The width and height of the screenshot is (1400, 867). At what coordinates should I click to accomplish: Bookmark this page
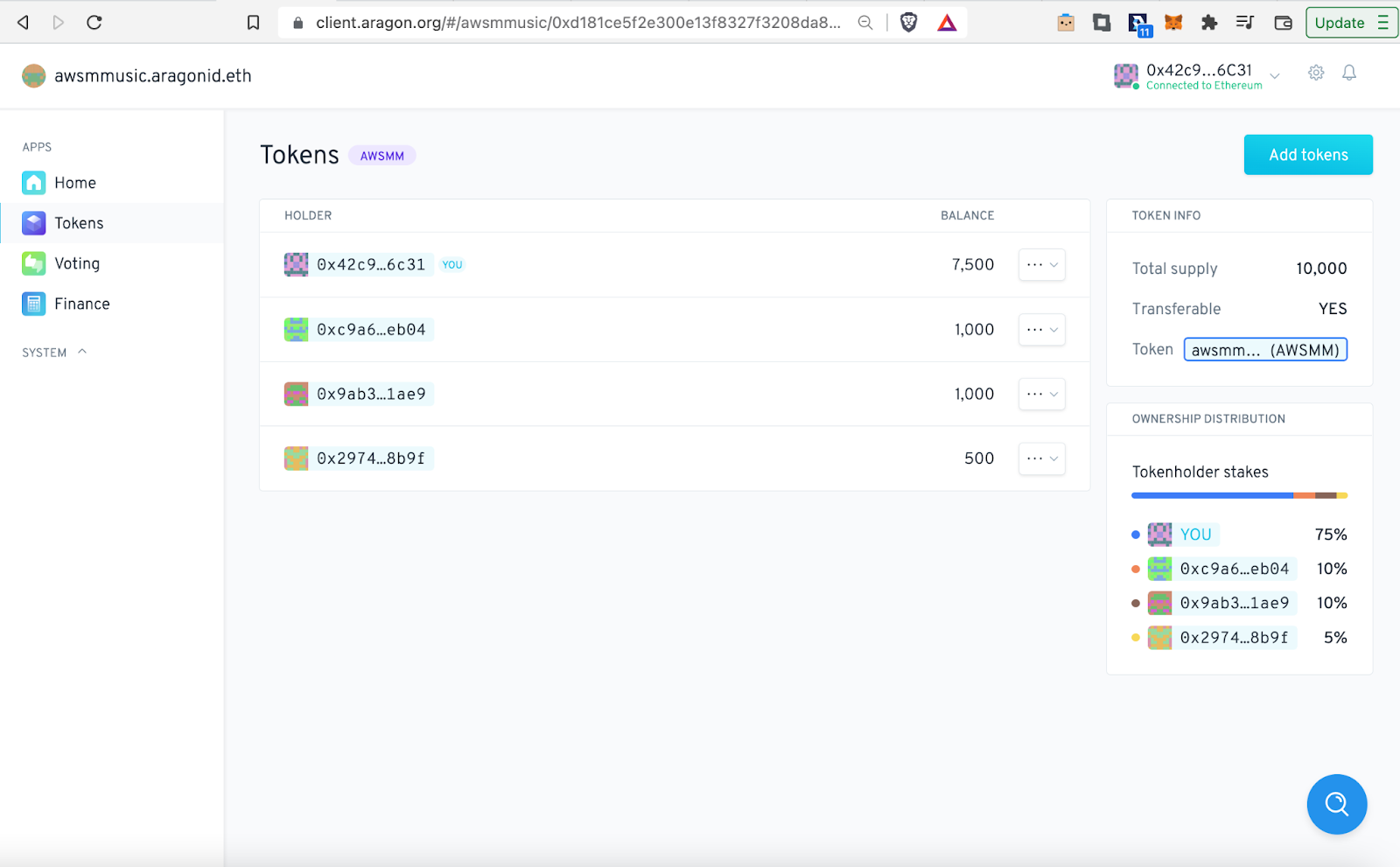point(253,23)
